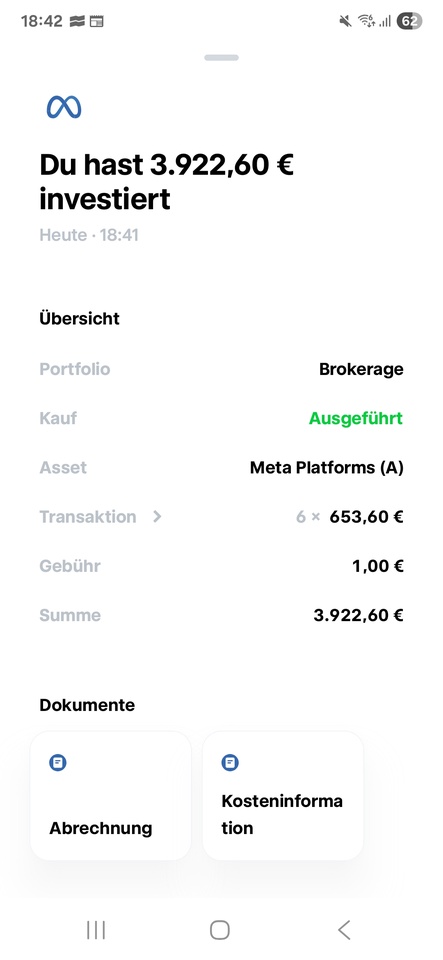The image size is (443, 960).
Task: Tap the Android home button
Action: [220, 929]
